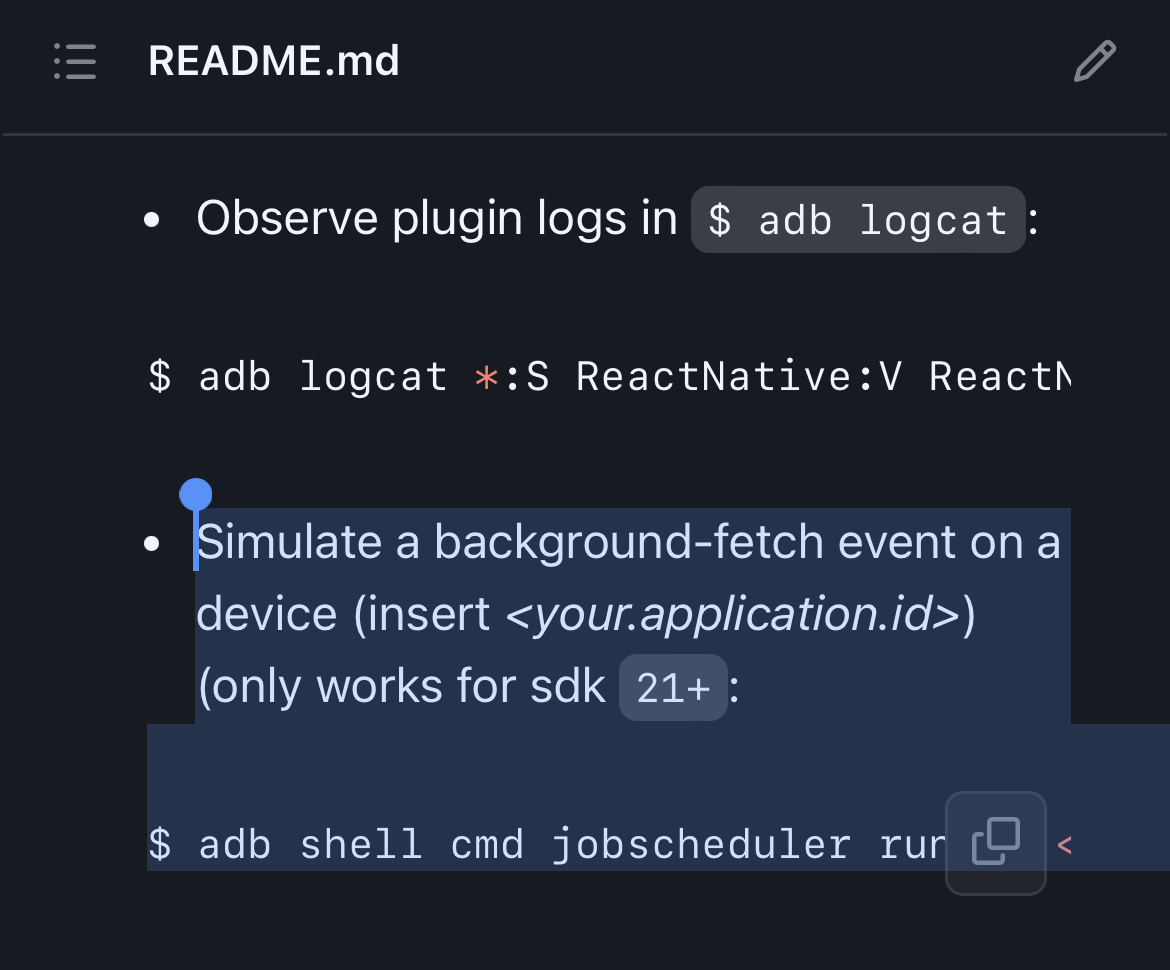
Task: Select the inline code "$ adb logcat"
Action: pos(857,219)
